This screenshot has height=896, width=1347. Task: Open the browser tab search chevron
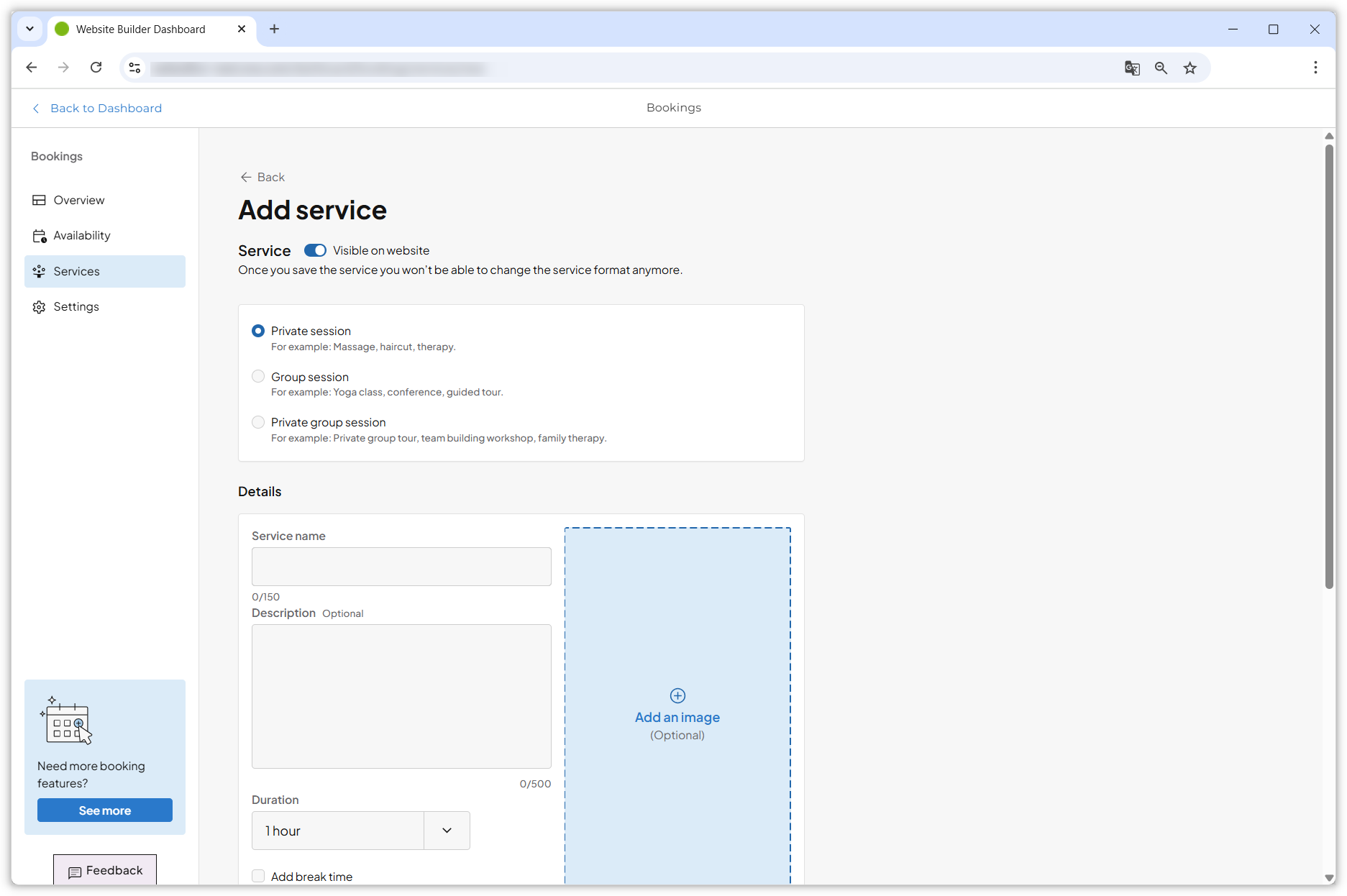pos(29,29)
